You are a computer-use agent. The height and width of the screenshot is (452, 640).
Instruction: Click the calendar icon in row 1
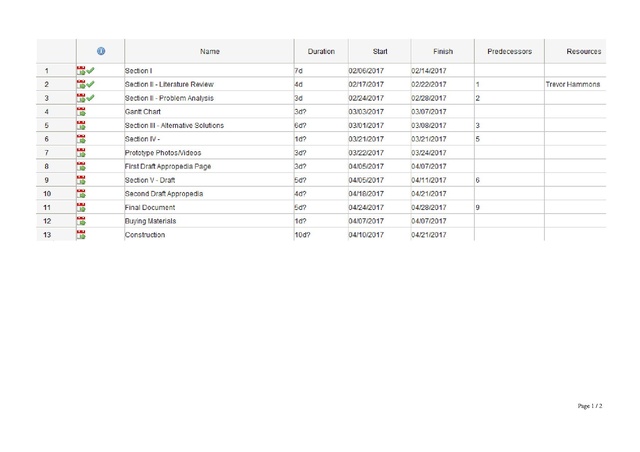pyautogui.click(x=81, y=71)
